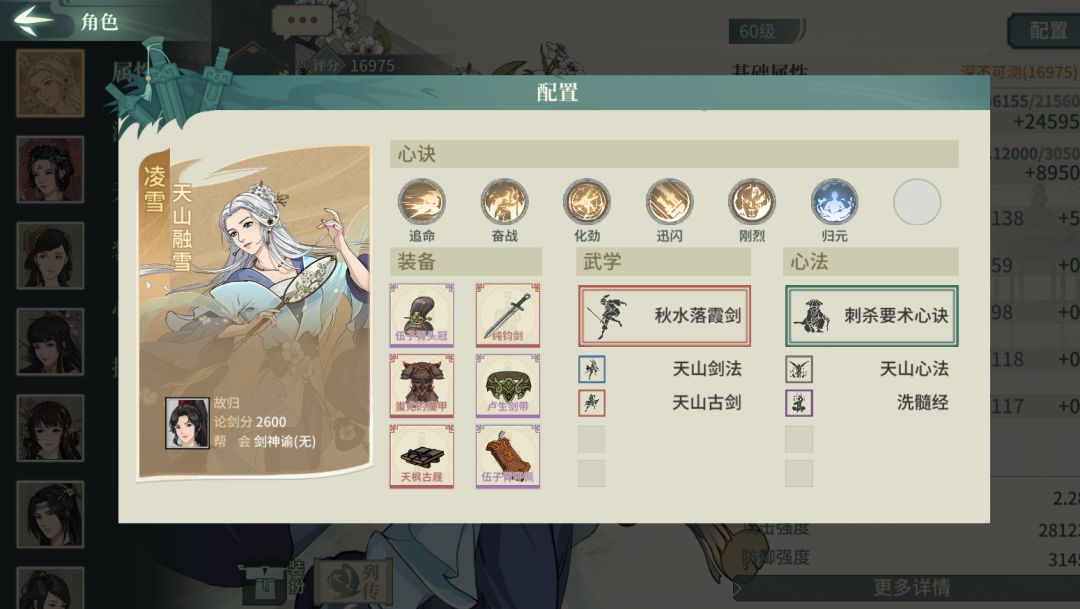Expand 更多详情 for more details
Screen dimensions: 1080x609
tap(911, 587)
